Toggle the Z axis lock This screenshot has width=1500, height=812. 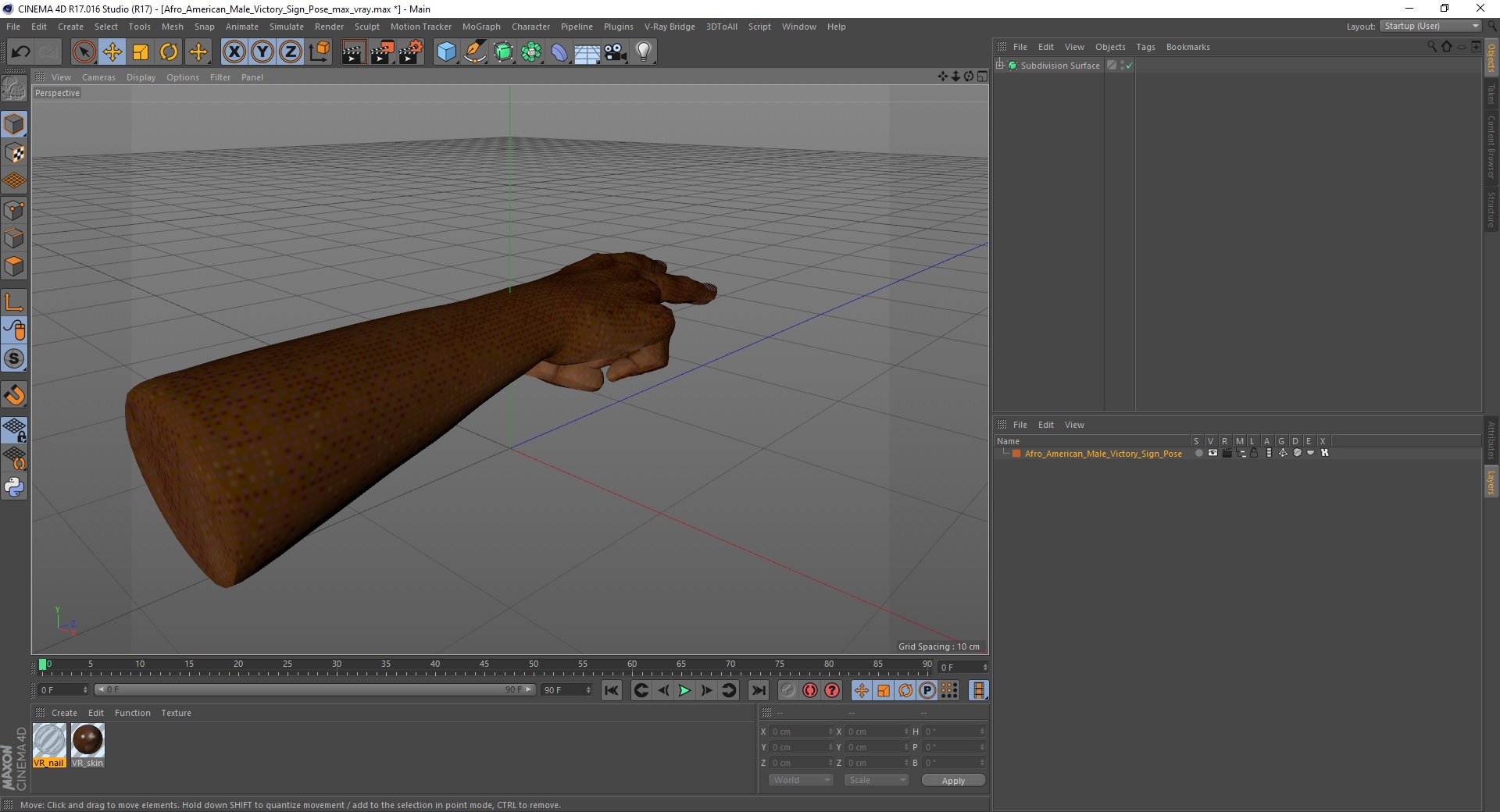point(291,52)
